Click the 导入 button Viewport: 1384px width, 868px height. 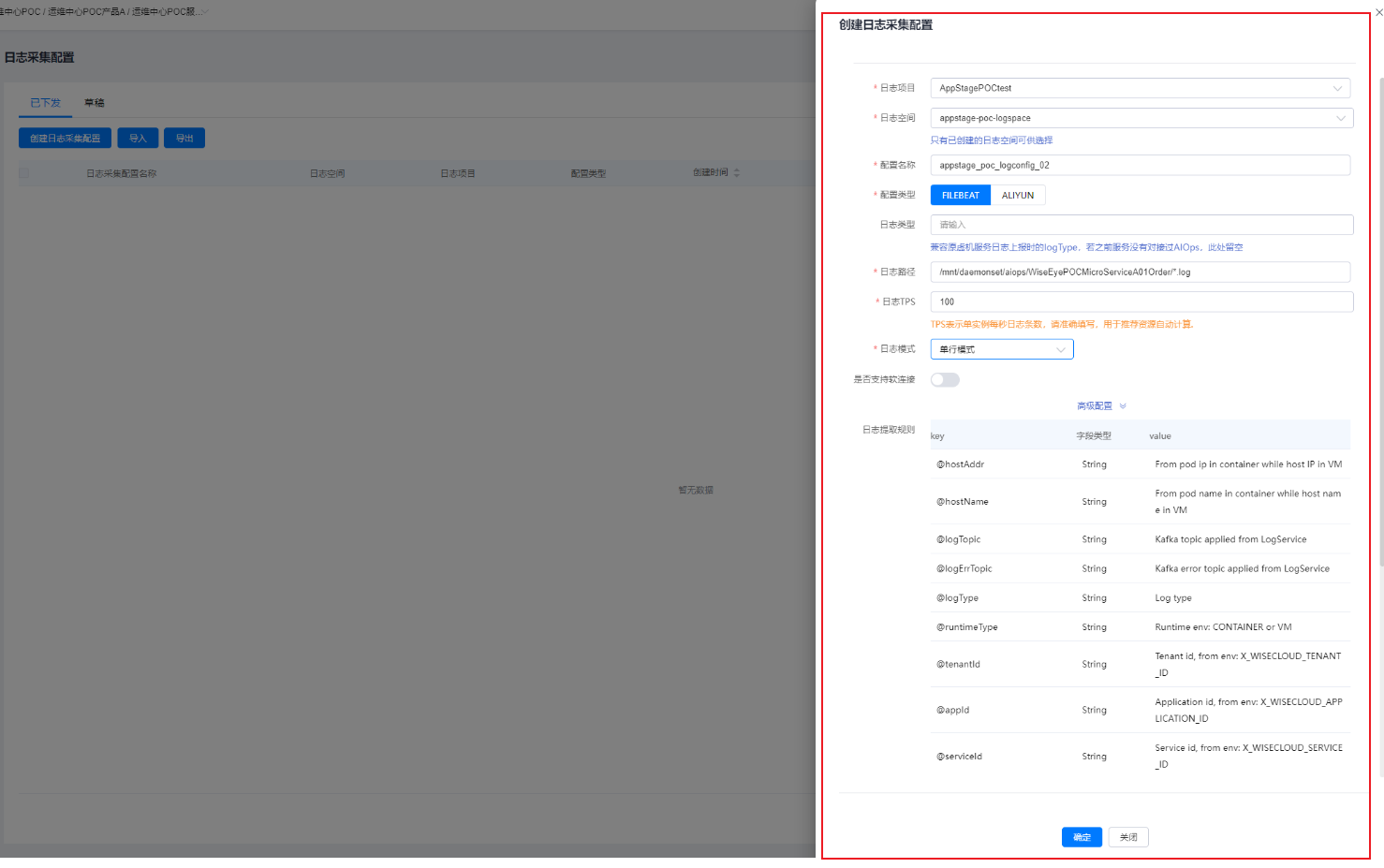pos(138,139)
